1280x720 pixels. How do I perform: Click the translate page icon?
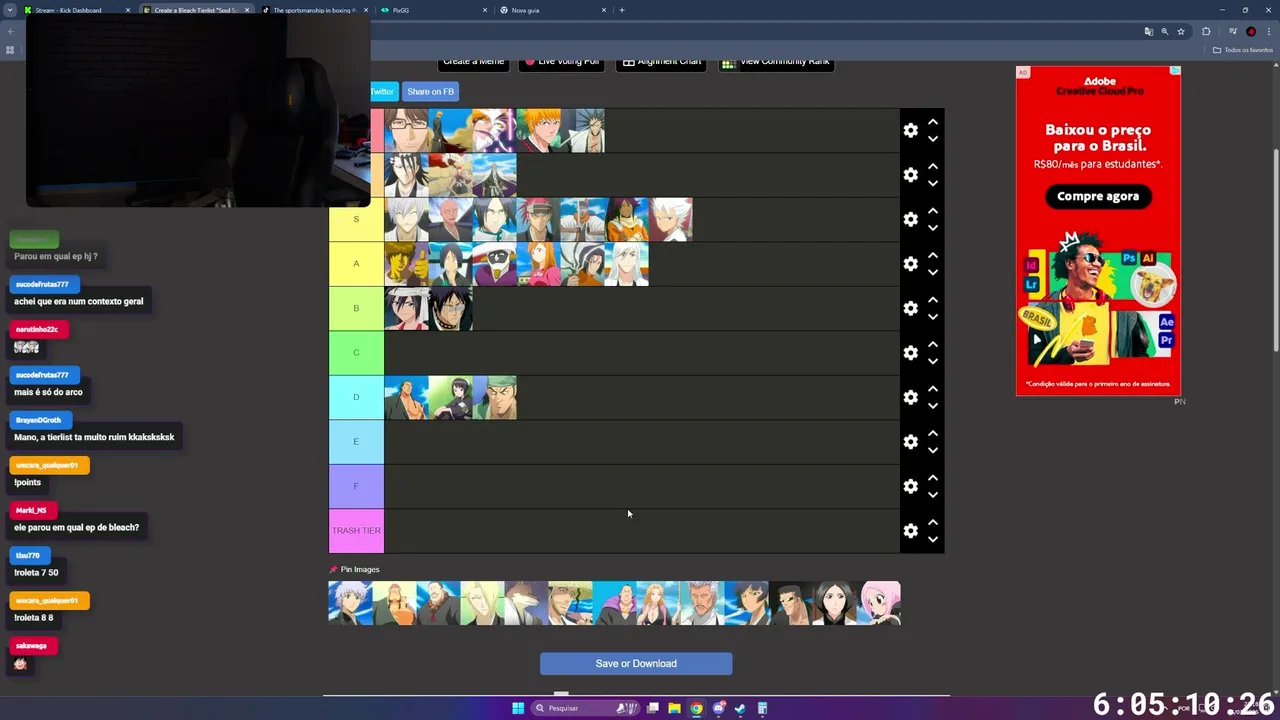pyautogui.click(x=1149, y=31)
